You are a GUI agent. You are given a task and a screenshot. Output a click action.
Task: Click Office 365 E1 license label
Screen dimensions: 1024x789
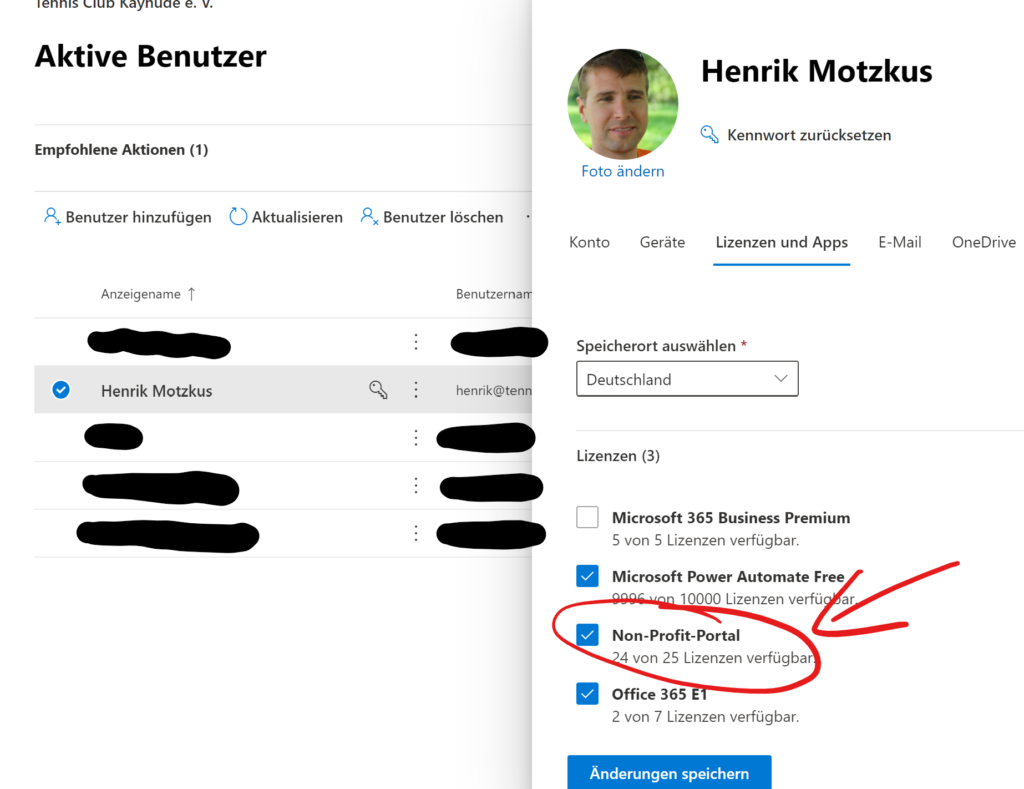click(x=660, y=694)
